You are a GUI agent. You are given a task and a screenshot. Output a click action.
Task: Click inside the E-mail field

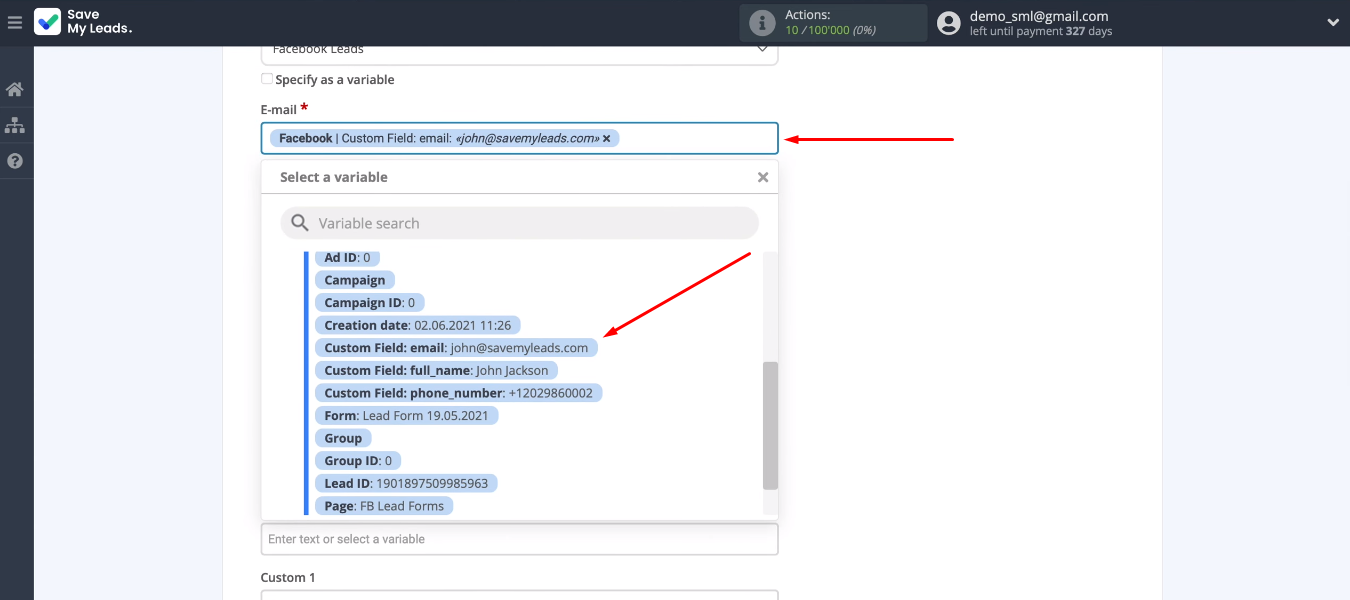point(519,138)
